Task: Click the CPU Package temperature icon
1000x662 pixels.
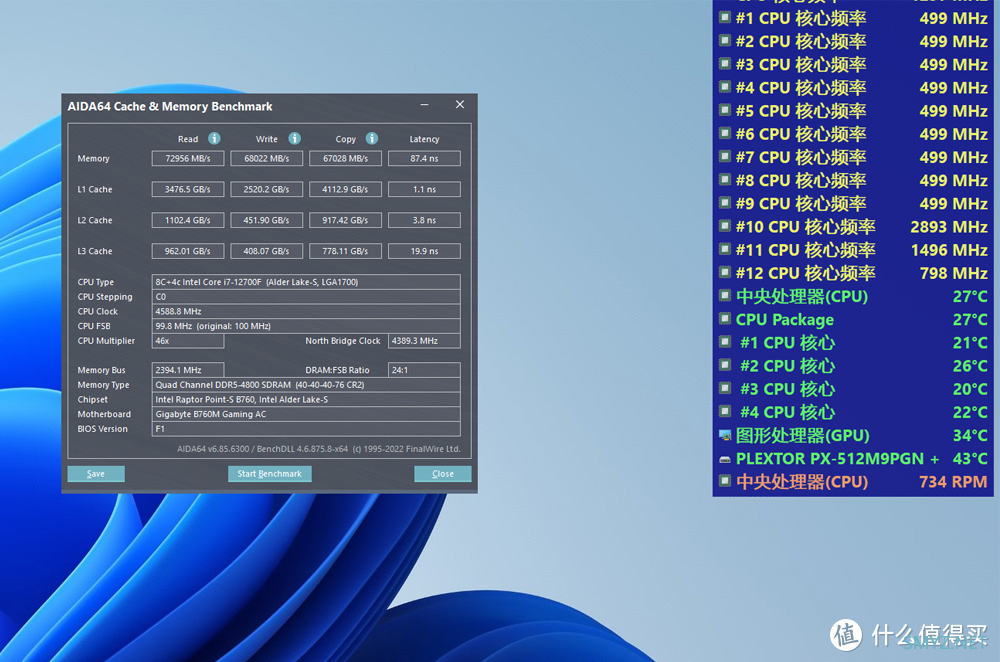Action: click(x=724, y=318)
